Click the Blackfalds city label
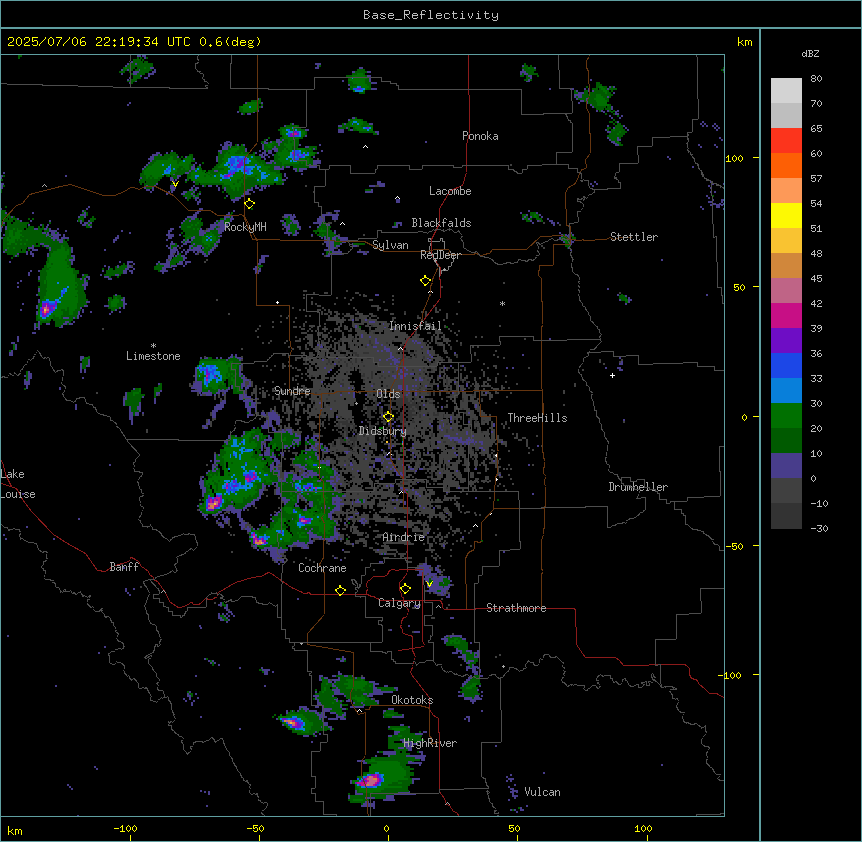Viewport: 862px width, 842px height. (x=441, y=223)
